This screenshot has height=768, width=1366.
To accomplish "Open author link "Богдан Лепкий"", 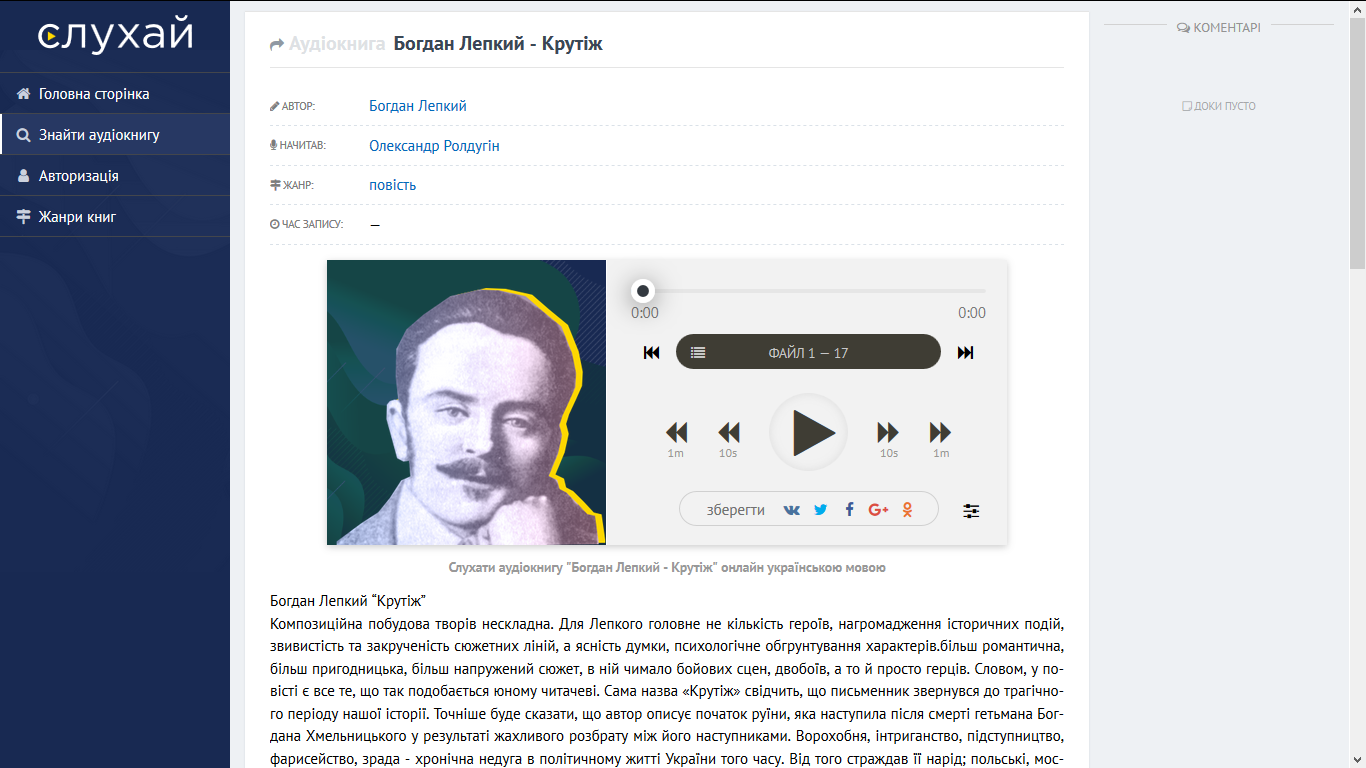I will [x=417, y=106].
